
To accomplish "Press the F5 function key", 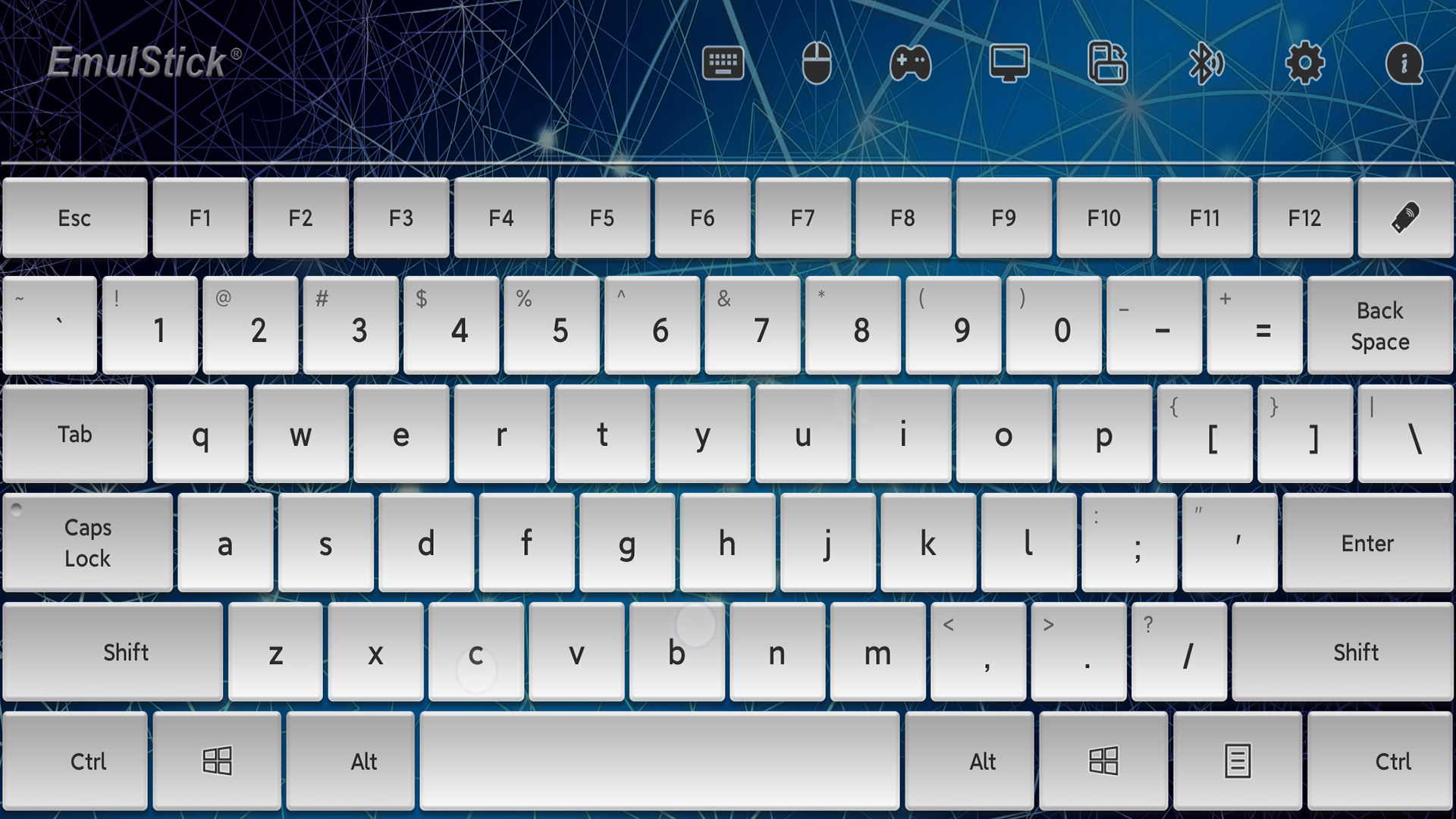I will point(602,217).
